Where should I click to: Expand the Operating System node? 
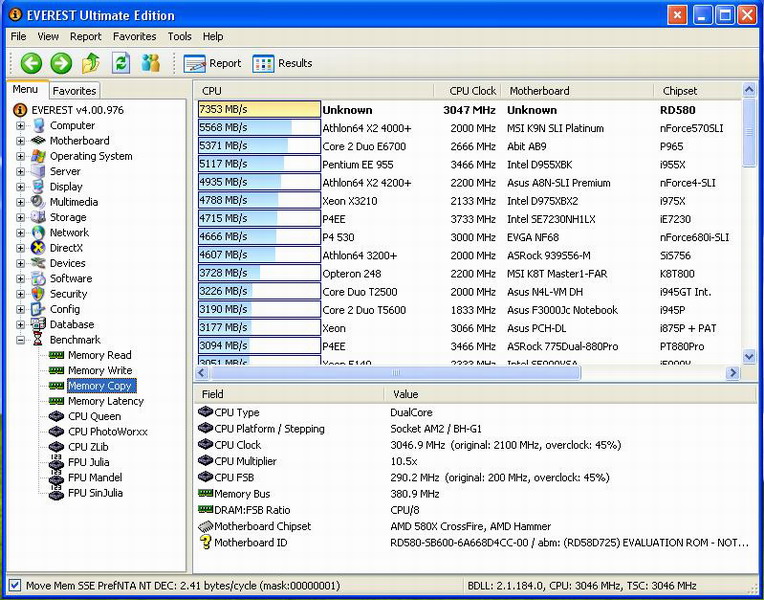point(20,156)
